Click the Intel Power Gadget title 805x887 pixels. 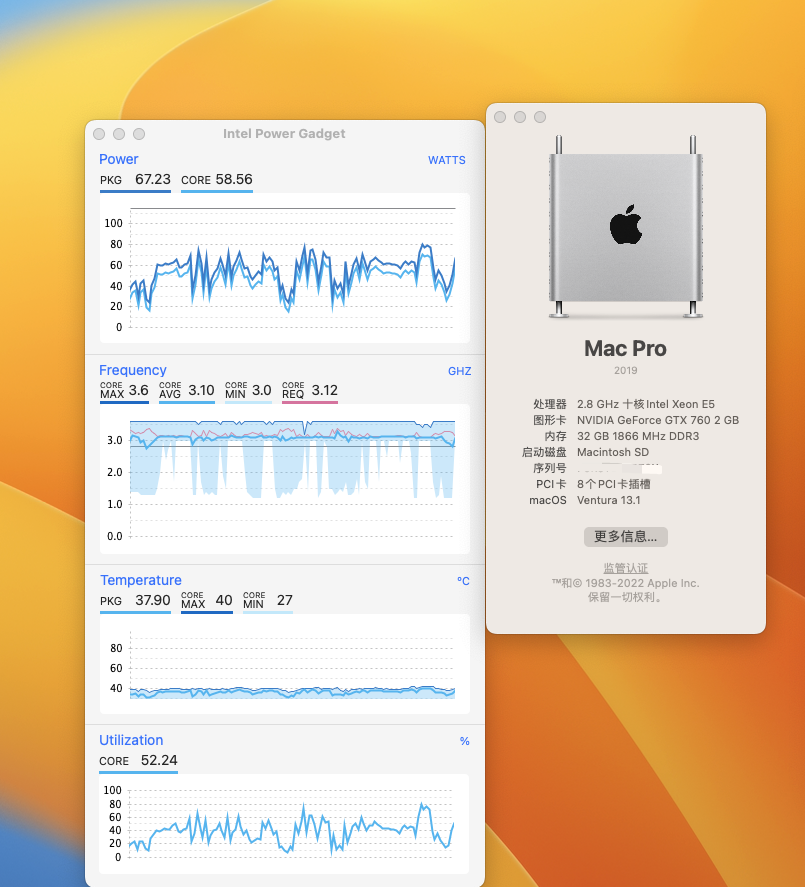(x=284, y=134)
